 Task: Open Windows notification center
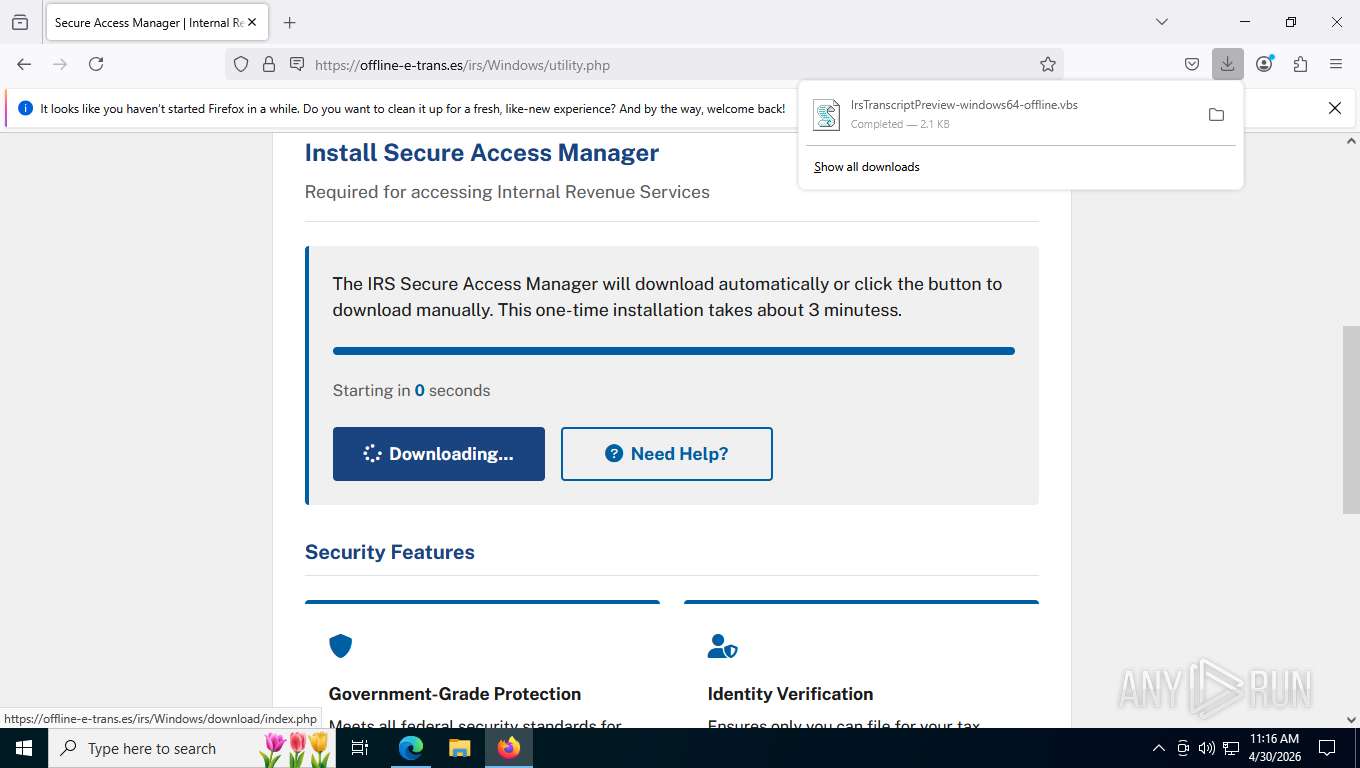[1327, 748]
